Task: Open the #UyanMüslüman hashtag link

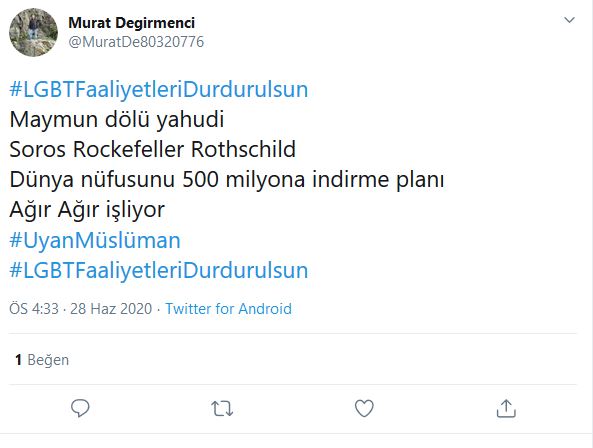Action: click(95, 240)
